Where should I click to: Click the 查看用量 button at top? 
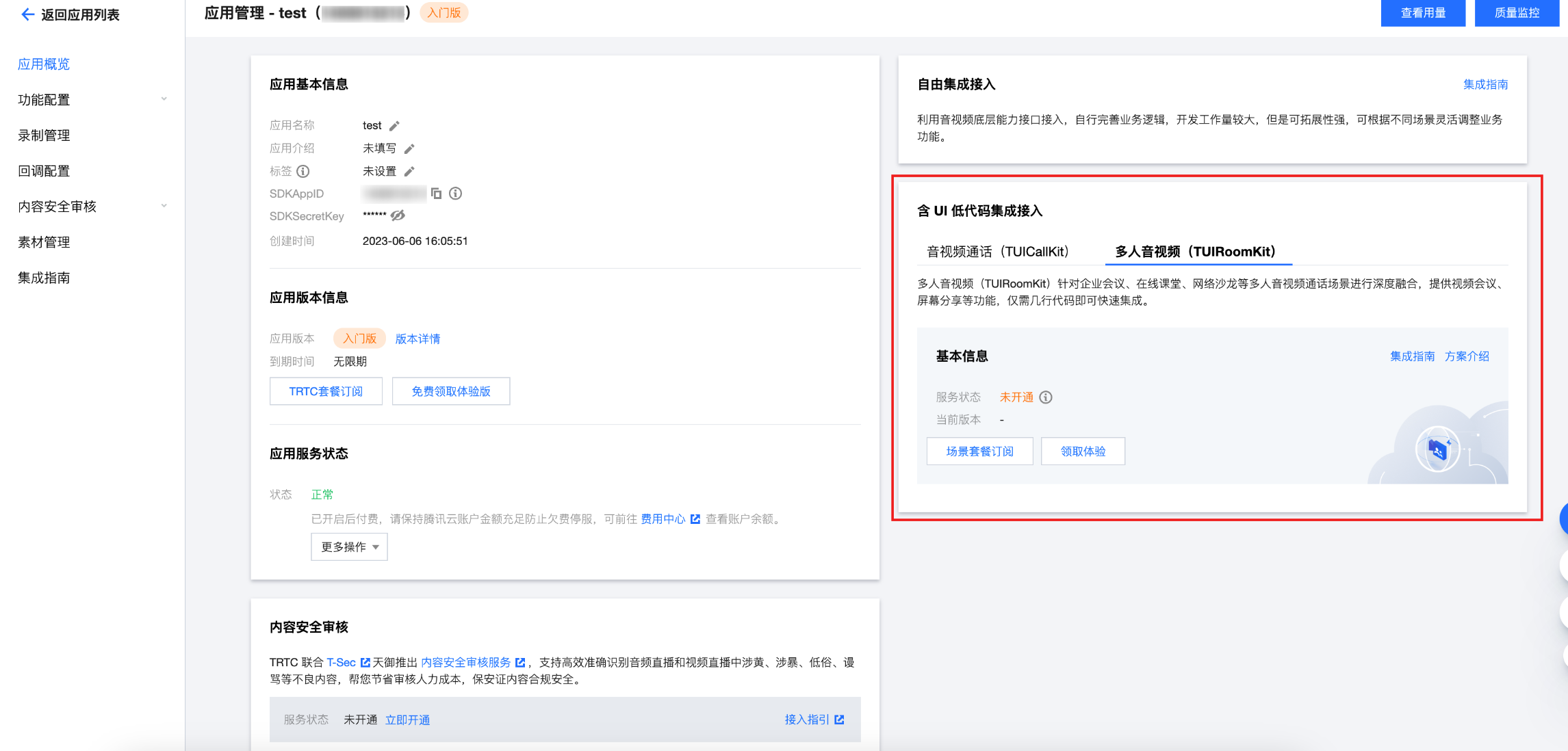pyautogui.click(x=1422, y=13)
